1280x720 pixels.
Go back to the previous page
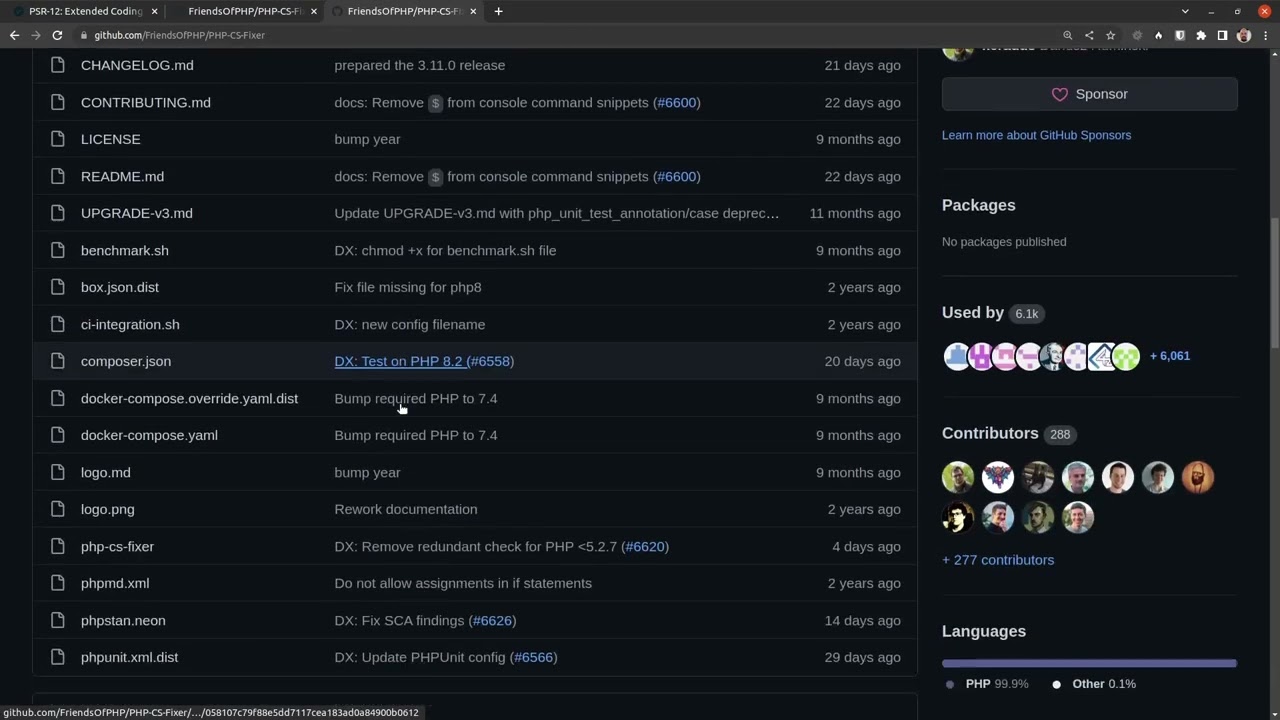(14, 35)
